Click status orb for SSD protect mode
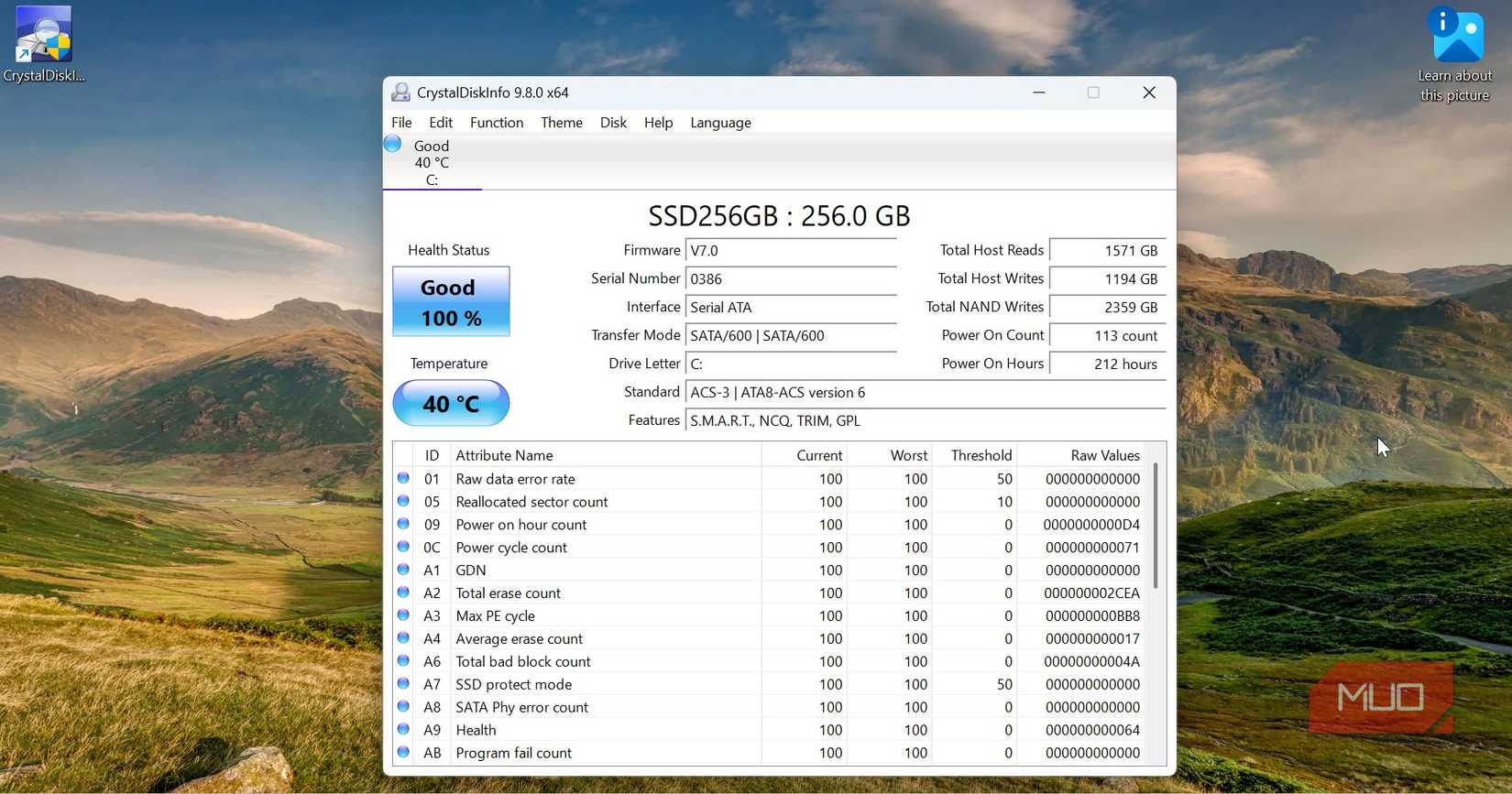This screenshot has height=794, width=1512. click(403, 684)
